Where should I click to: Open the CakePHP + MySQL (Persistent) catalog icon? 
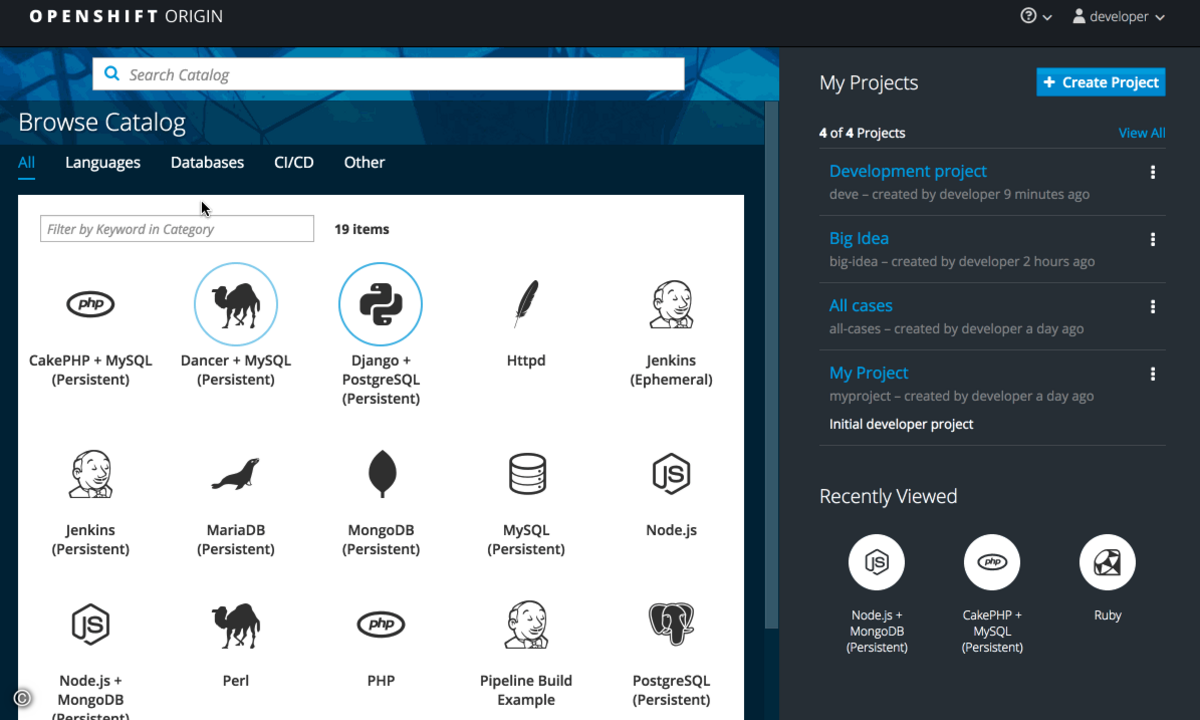(90, 304)
